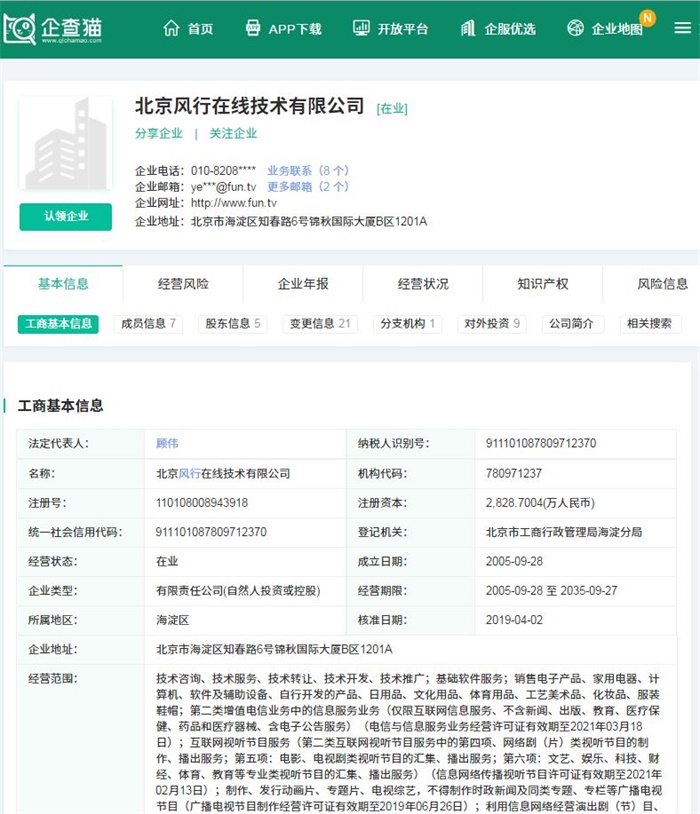Click the 开放平台 monitor icon
Screen dimensions: 700x814
coord(361,28)
